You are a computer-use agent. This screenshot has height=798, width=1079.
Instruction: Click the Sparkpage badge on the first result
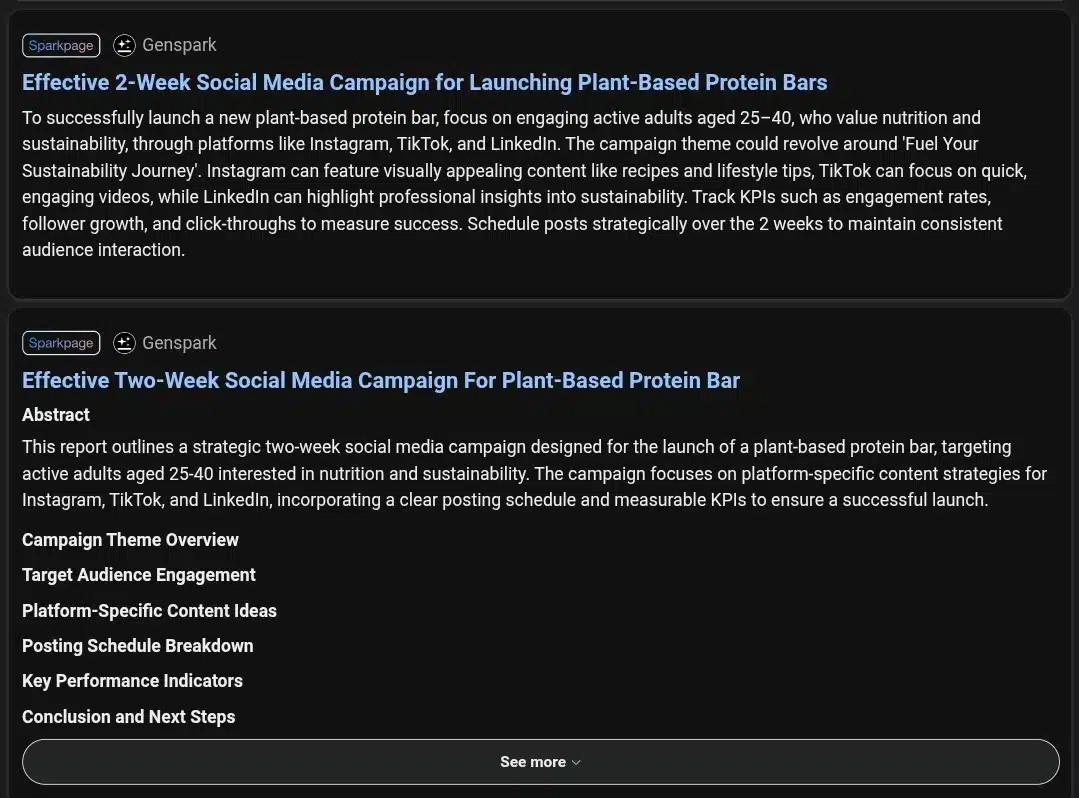point(61,45)
